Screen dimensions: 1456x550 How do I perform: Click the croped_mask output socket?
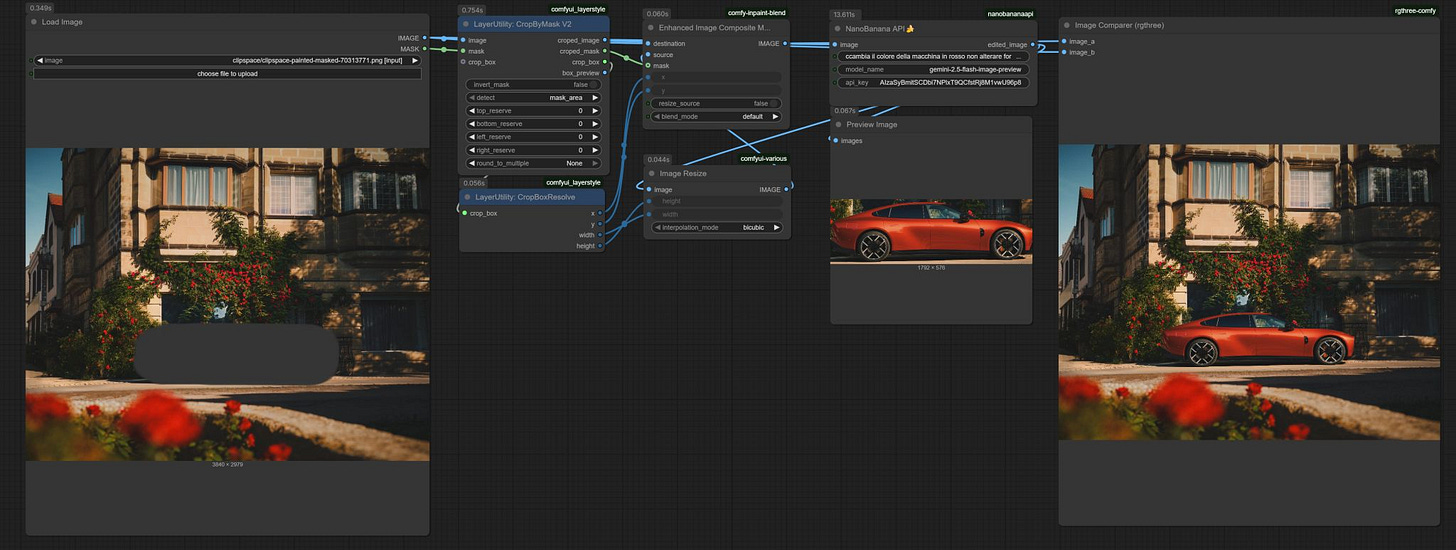[x=606, y=51]
